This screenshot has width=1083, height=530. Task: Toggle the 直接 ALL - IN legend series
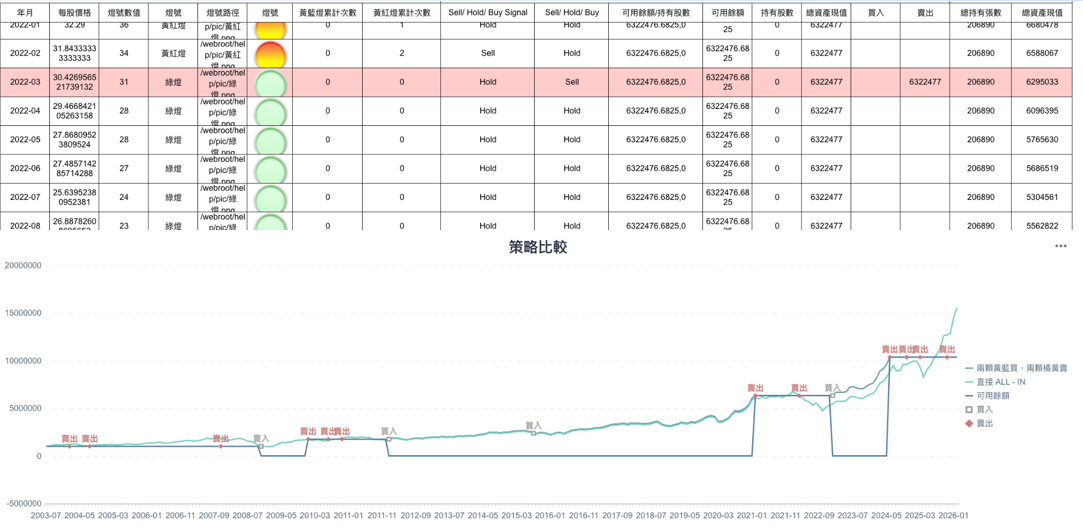pos(1000,382)
